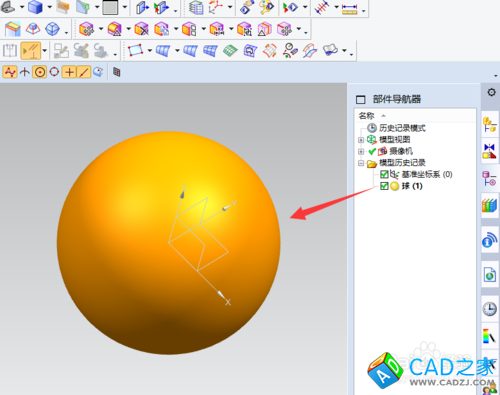Viewport: 500px width, 395px height.
Task: Click the orange sphere in viewport
Action: pyautogui.click(x=168, y=243)
